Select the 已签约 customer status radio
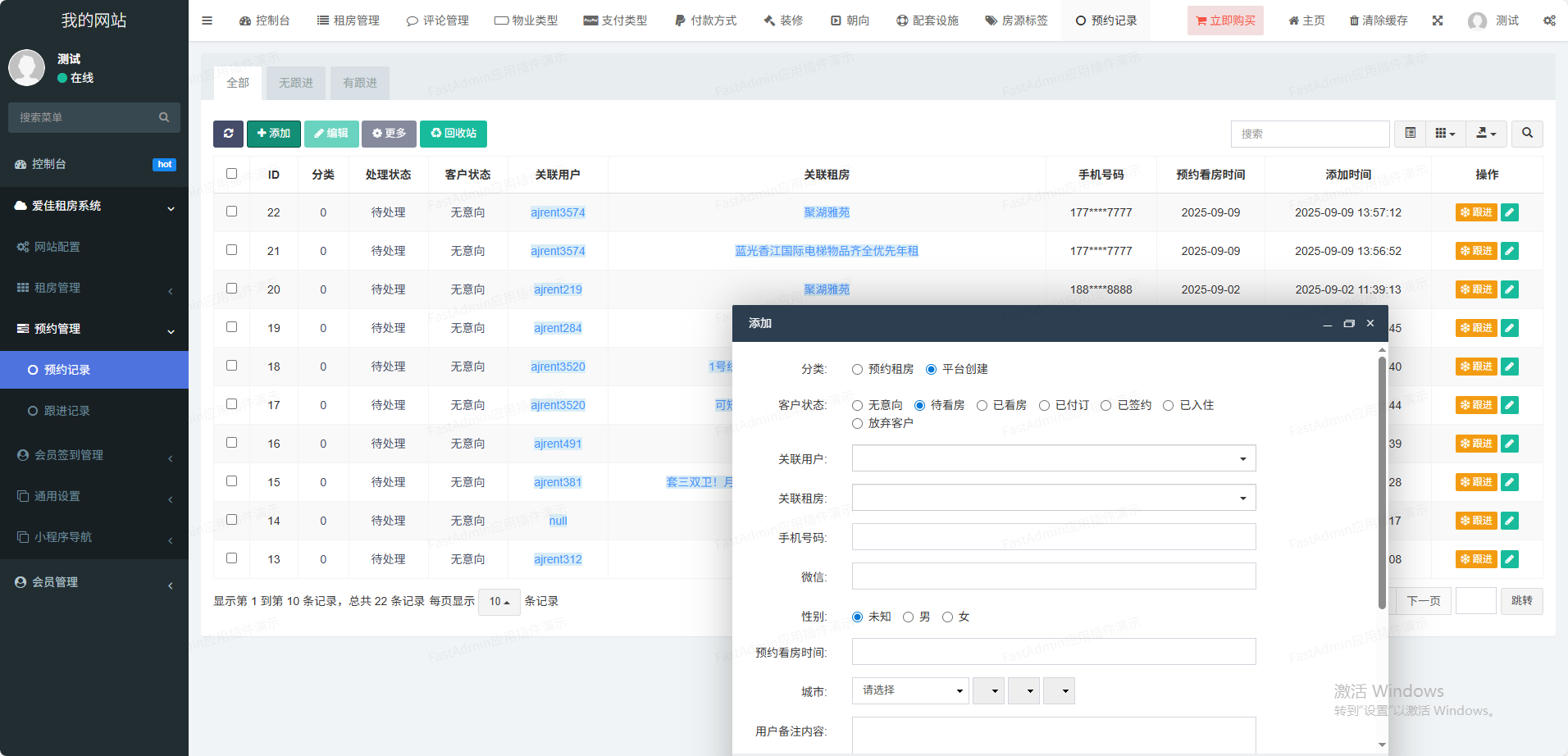Screen dimensions: 1568x756 tap(1106, 406)
